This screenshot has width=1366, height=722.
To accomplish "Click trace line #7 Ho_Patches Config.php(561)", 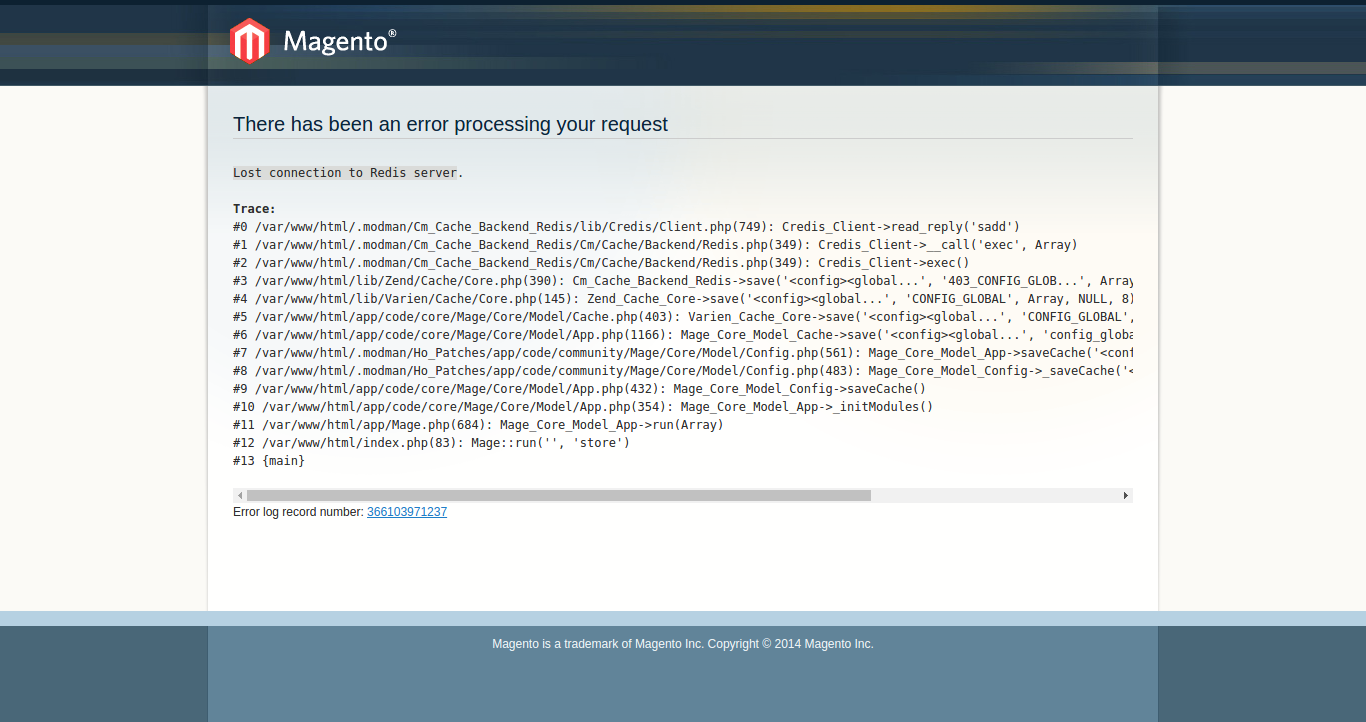I will coord(680,353).
